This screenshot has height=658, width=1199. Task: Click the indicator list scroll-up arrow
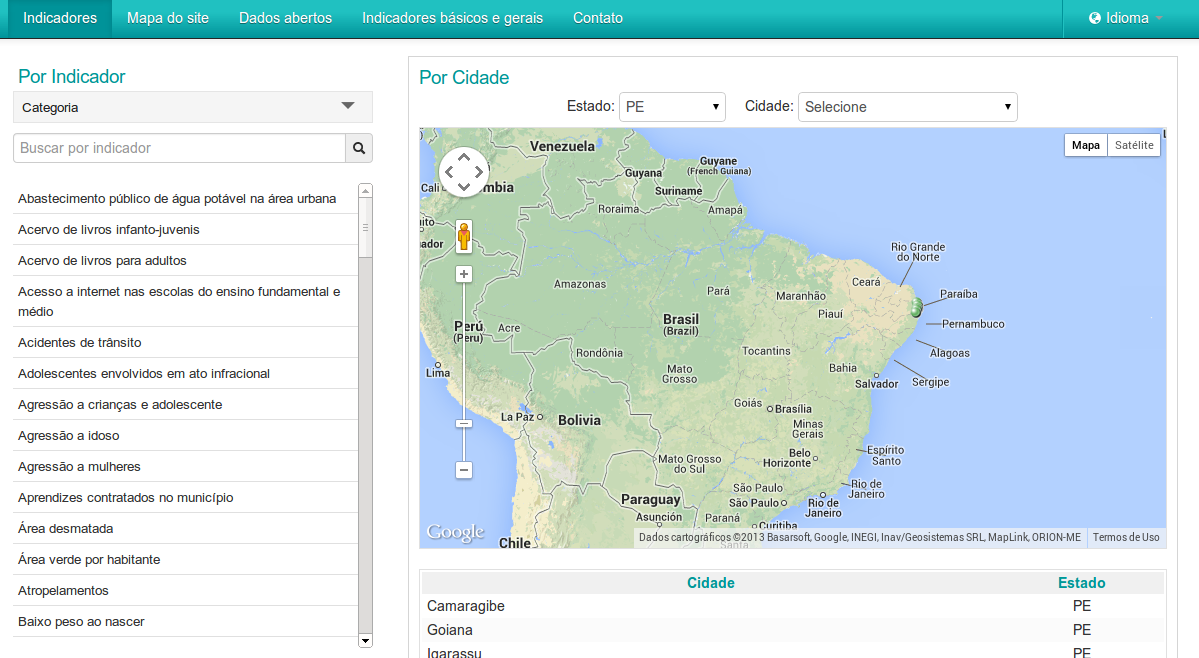(x=366, y=190)
